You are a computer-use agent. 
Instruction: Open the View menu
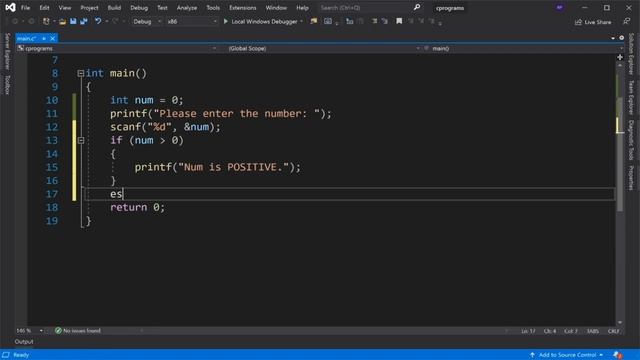coord(64,8)
